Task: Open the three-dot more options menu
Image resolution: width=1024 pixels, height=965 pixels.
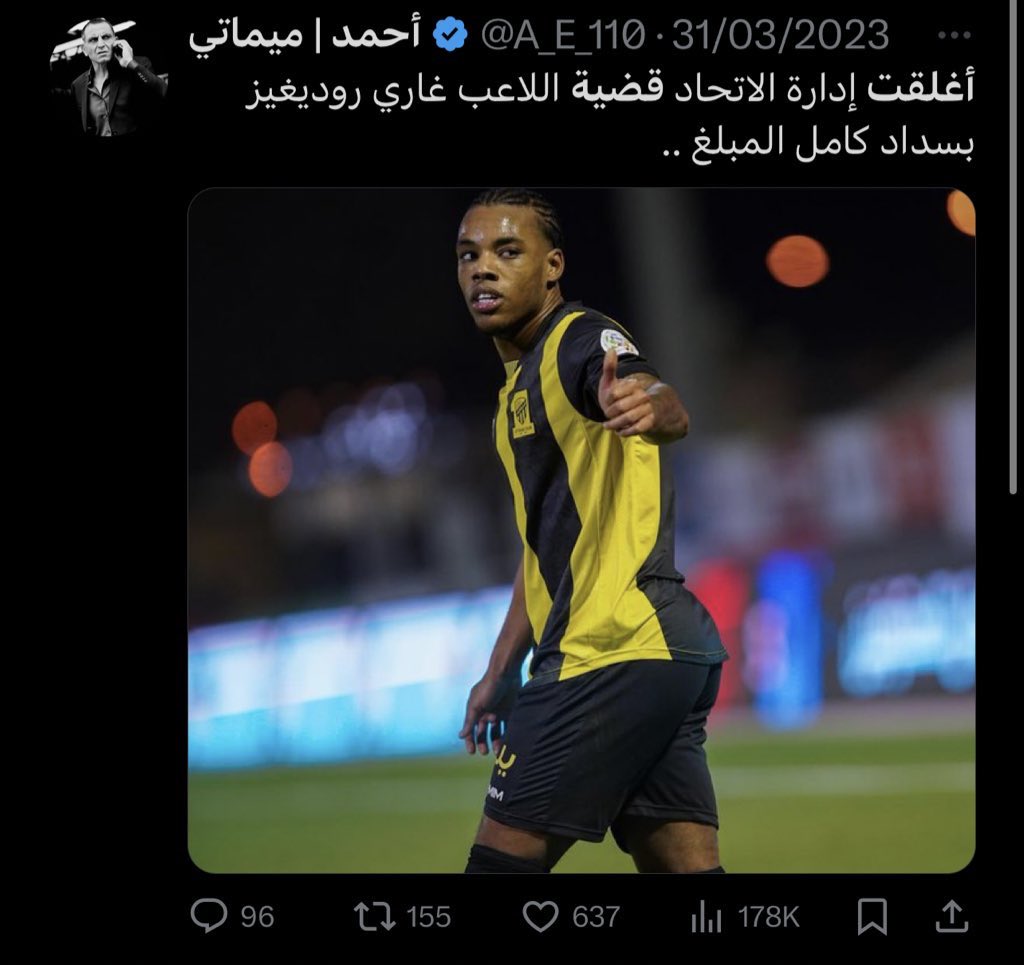Action: (953, 35)
